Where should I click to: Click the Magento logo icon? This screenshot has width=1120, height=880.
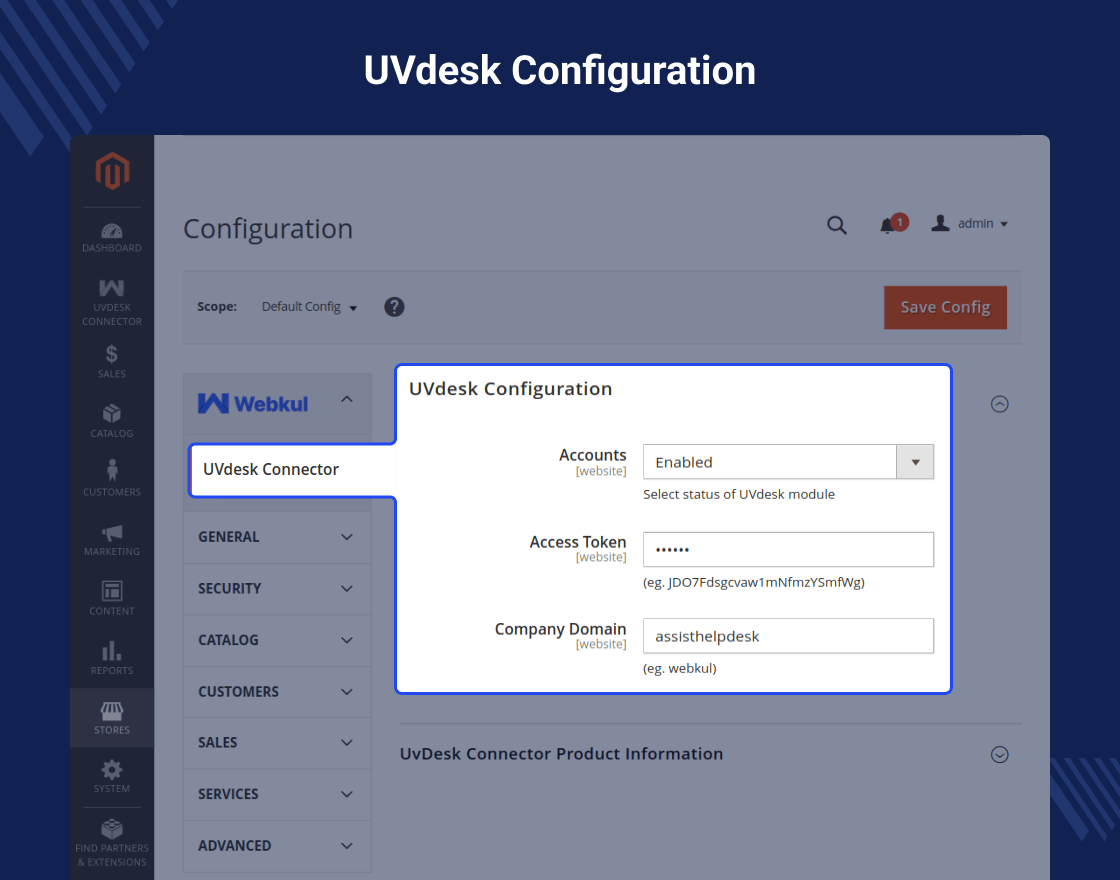[x=112, y=171]
